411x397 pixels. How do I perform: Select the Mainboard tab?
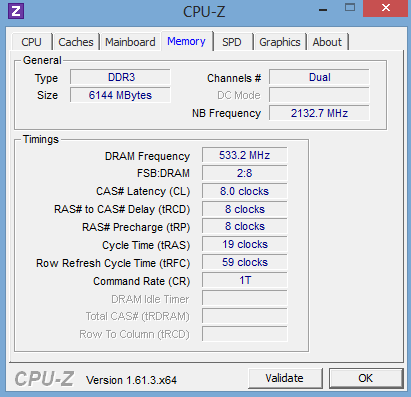(130, 42)
